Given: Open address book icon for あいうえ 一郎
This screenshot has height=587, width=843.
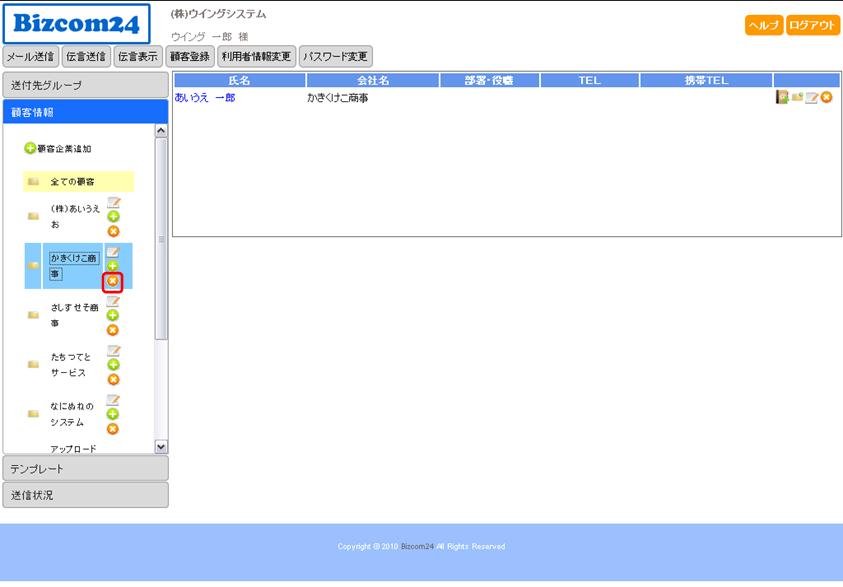Looking at the screenshot, I should pyautogui.click(x=782, y=97).
